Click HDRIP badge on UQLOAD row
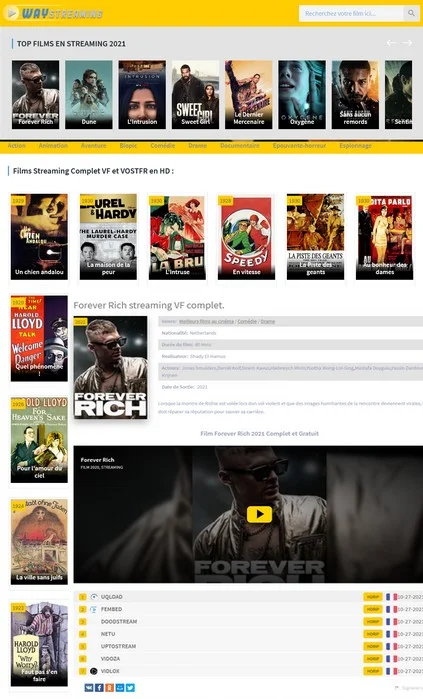The image size is (423, 699). coord(373,597)
